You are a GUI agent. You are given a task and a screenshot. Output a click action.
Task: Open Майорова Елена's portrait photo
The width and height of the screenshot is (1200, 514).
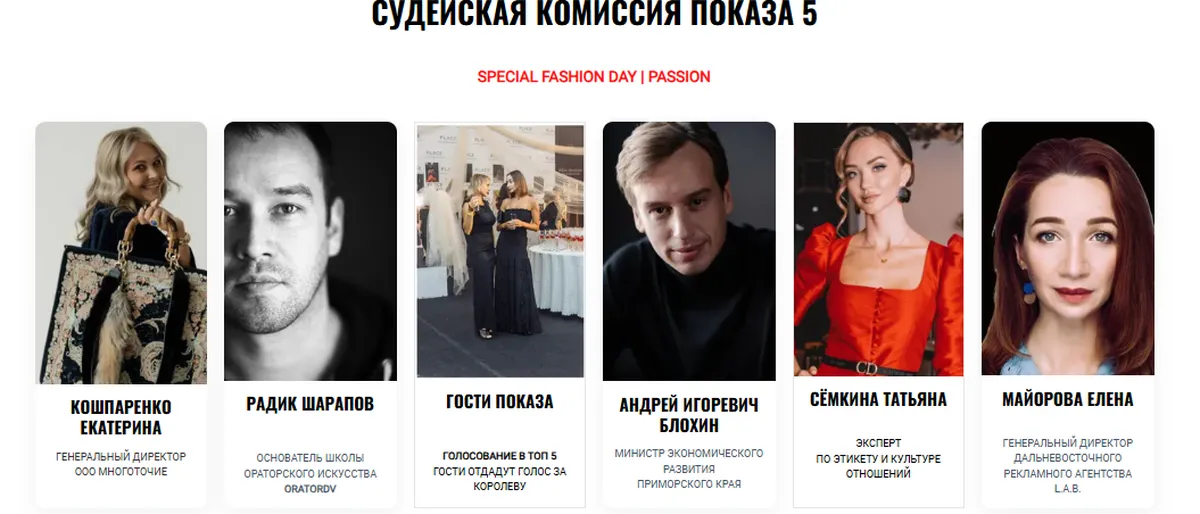point(1068,249)
